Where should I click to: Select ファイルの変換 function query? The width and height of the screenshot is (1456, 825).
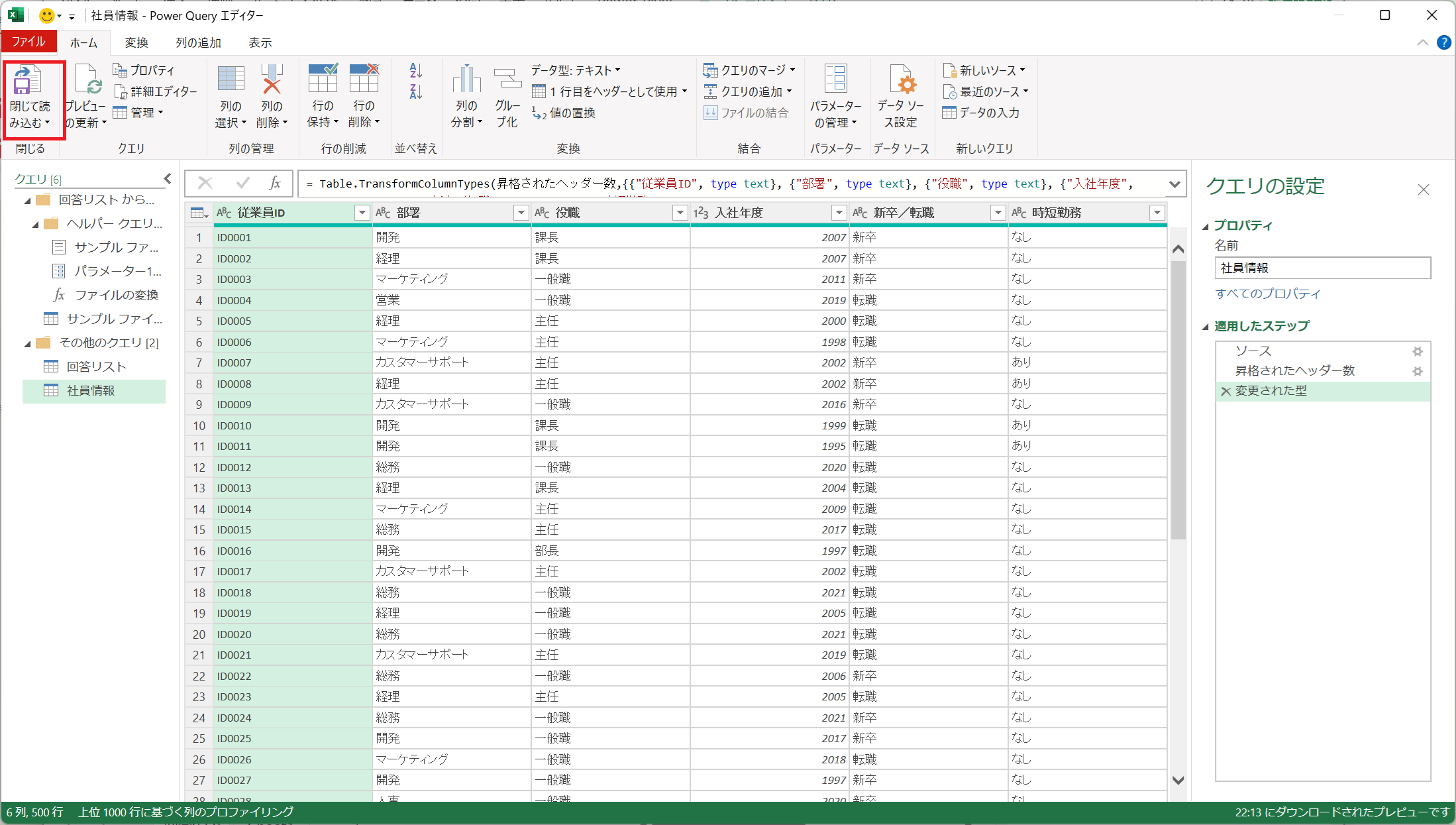[106, 295]
